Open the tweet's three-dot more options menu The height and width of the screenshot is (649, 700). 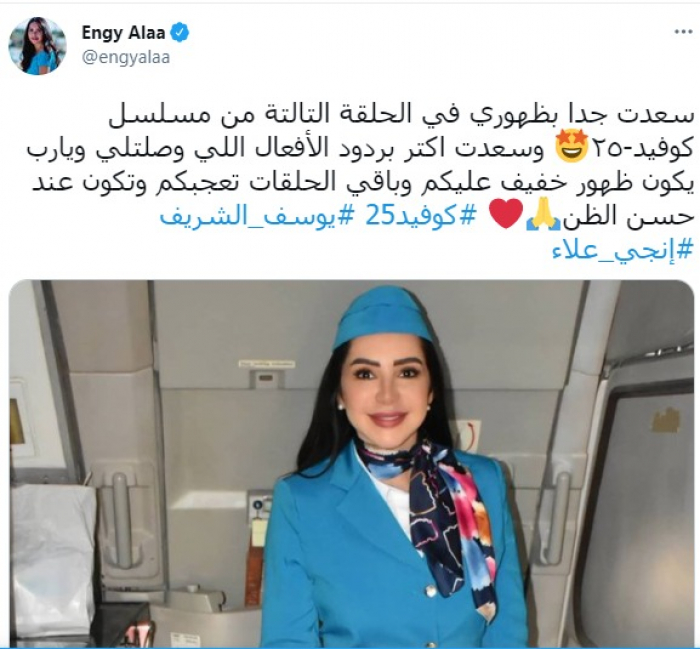(x=683, y=33)
